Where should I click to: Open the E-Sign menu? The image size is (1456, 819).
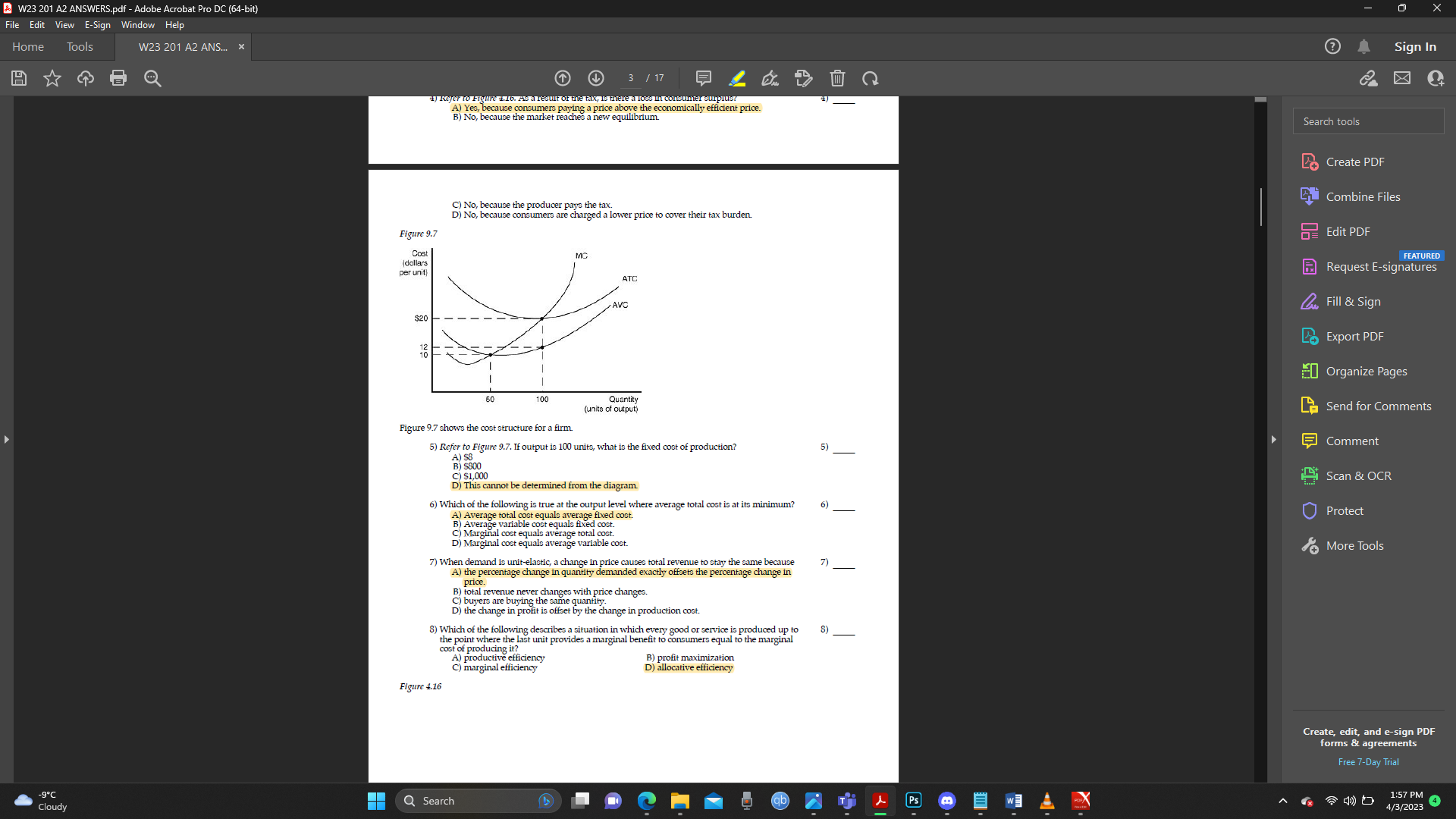97,24
